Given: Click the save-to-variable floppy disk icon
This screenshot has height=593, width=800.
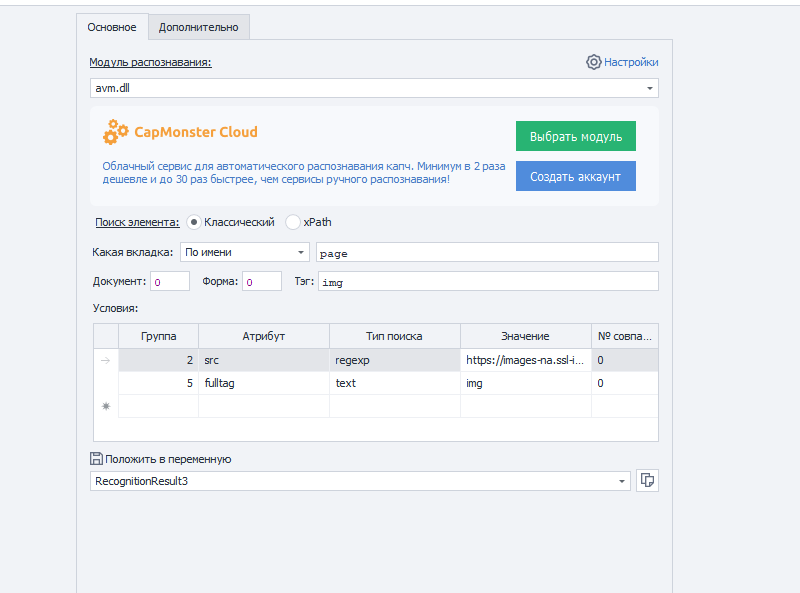Looking at the screenshot, I should (96, 459).
